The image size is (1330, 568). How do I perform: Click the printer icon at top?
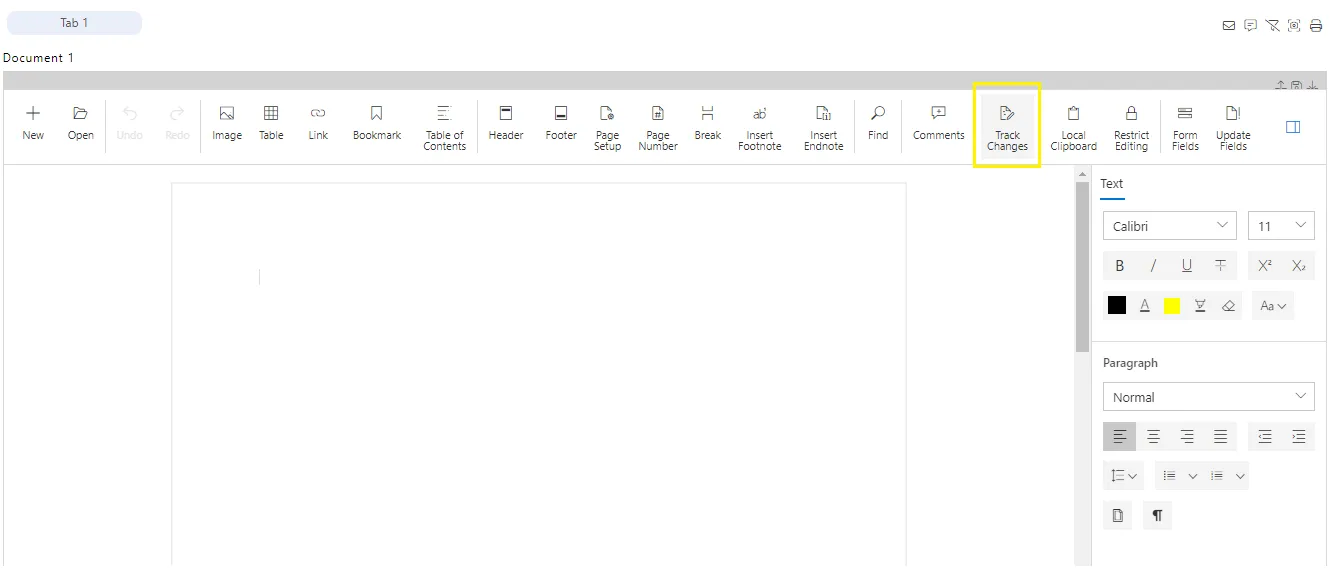[x=1316, y=26]
